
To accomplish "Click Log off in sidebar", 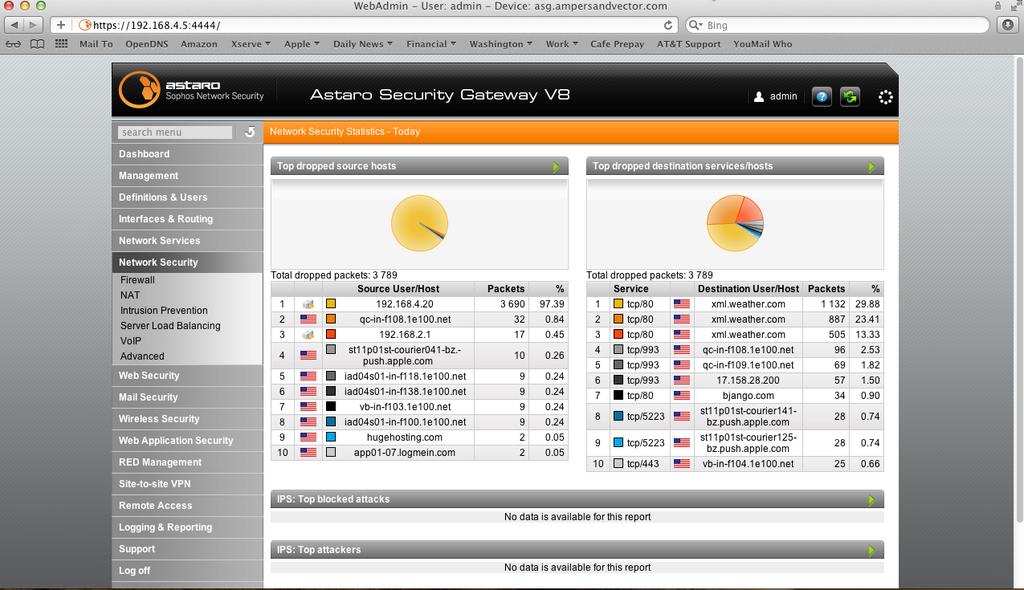I will click(187, 570).
